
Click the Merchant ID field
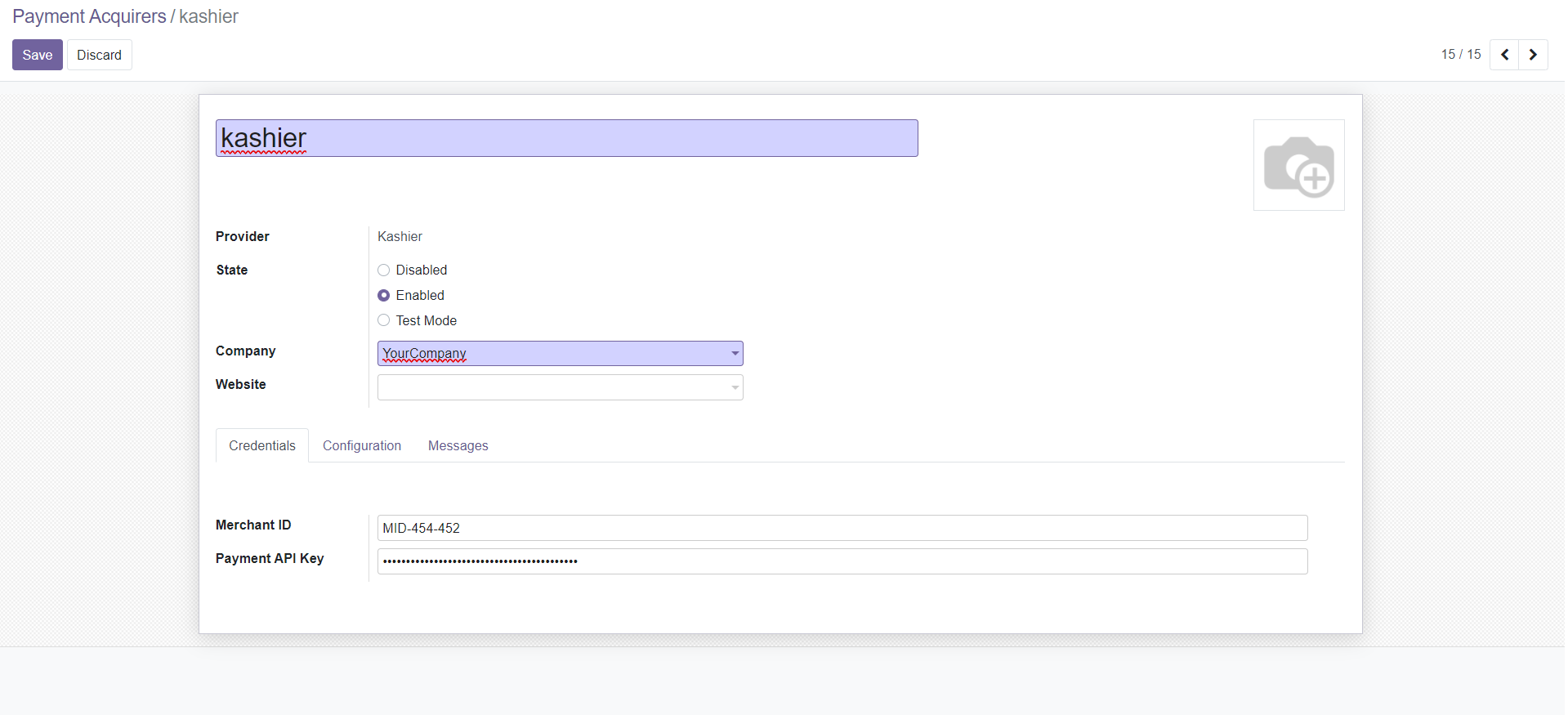(x=842, y=528)
